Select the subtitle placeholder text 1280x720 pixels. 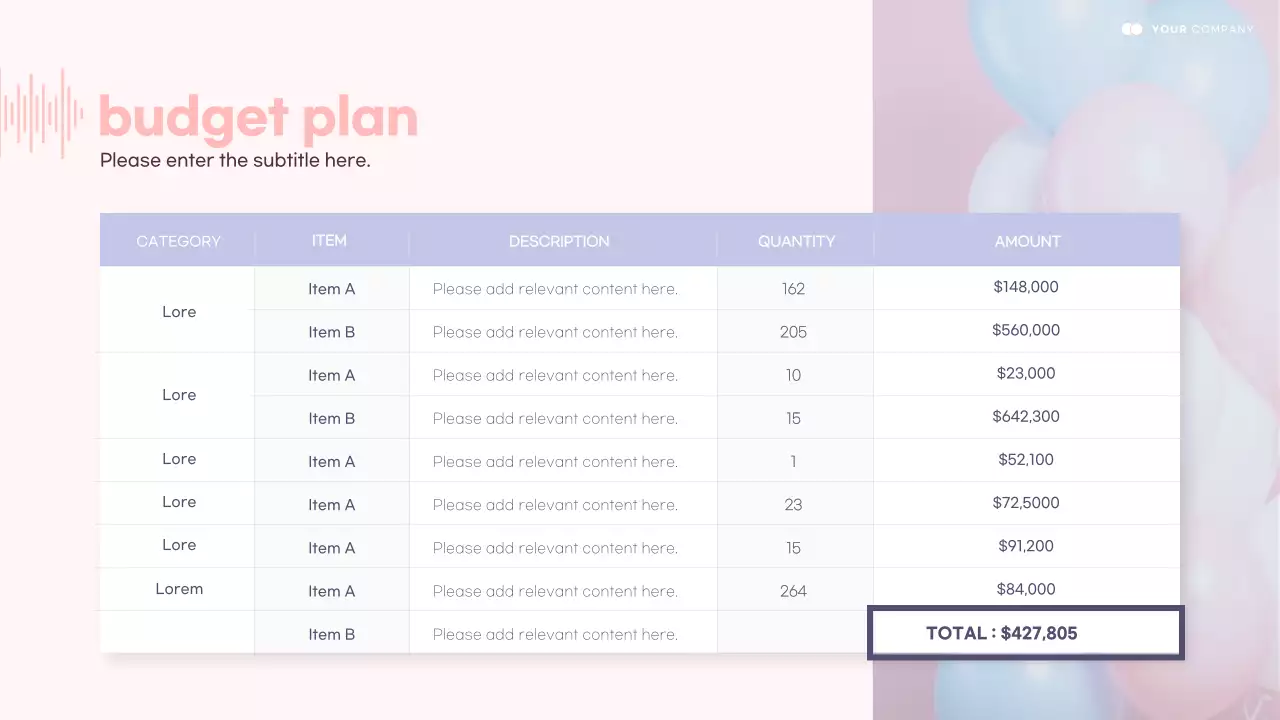click(235, 160)
